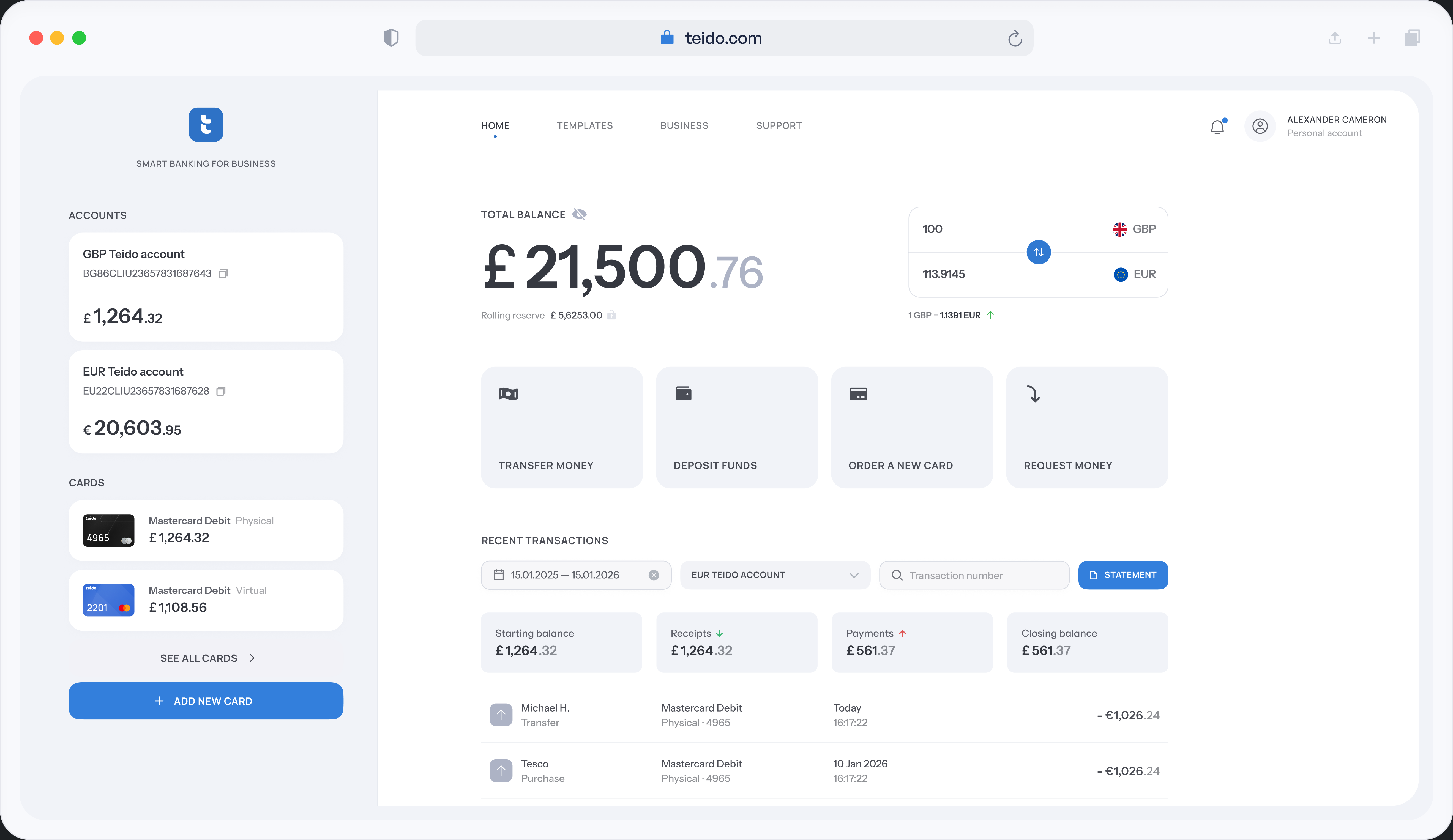Click Add New Card button

pos(206,701)
